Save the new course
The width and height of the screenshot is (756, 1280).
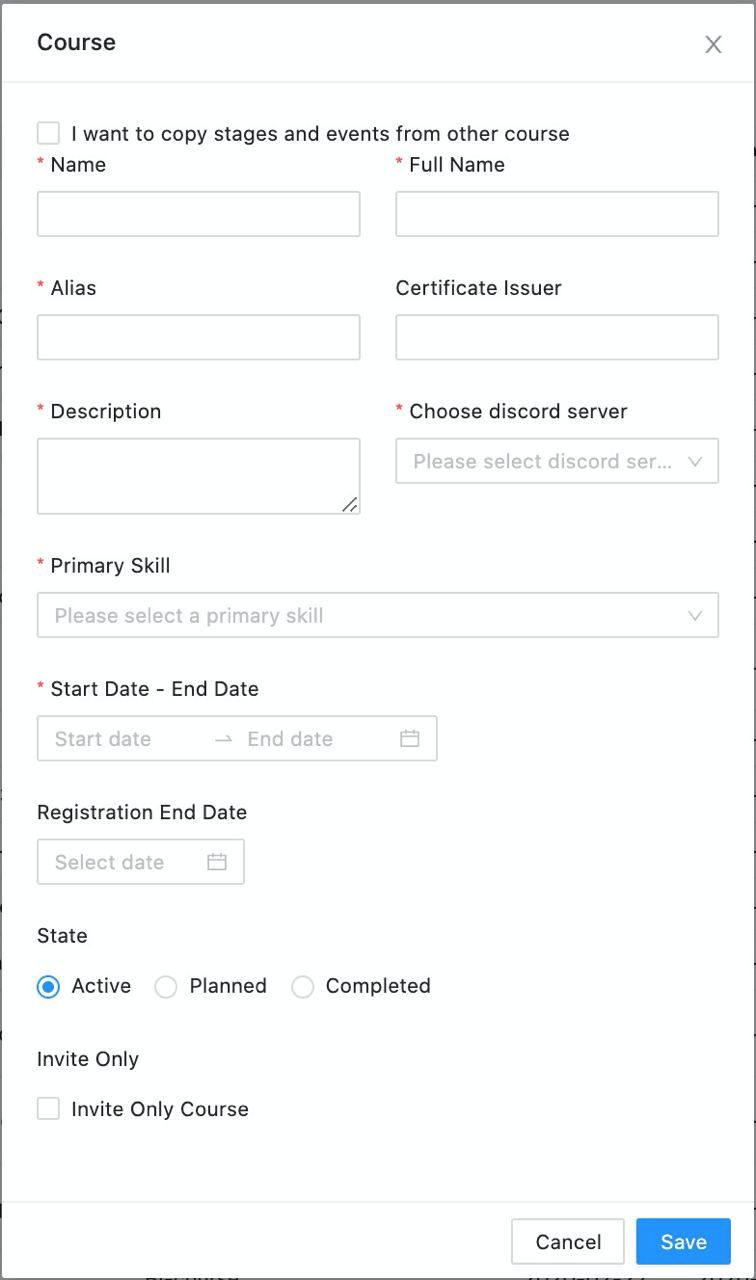[x=682, y=1241]
